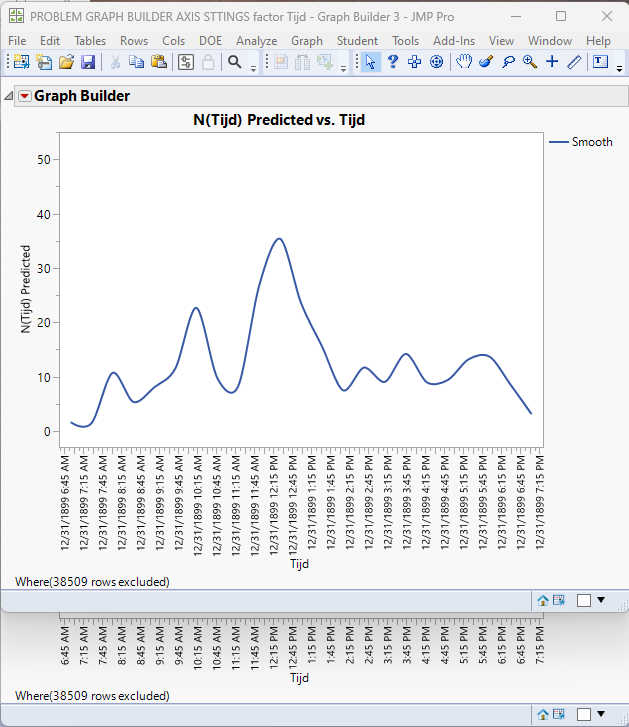Screen dimensions: 629x727
Task: Select the Lasso tool
Action: click(508, 62)
